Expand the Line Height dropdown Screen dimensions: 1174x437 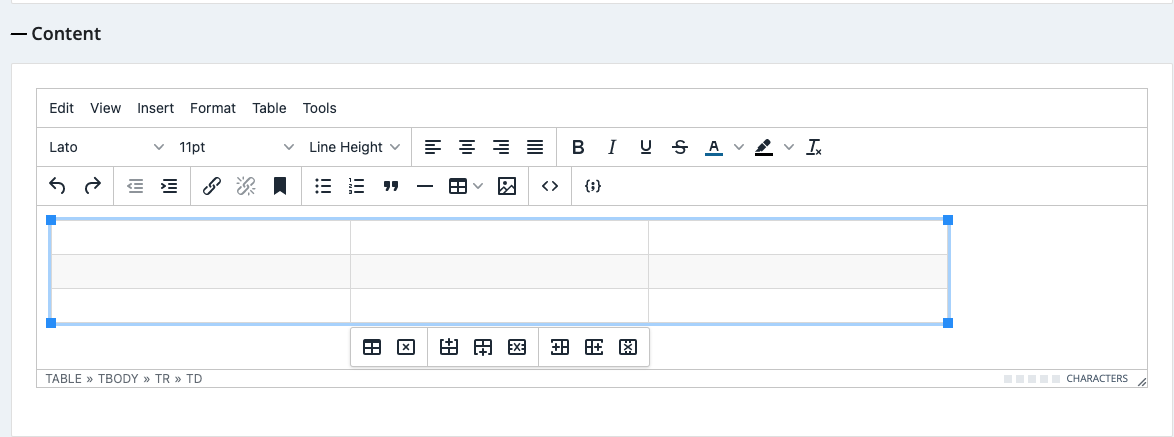coord(354,147)
